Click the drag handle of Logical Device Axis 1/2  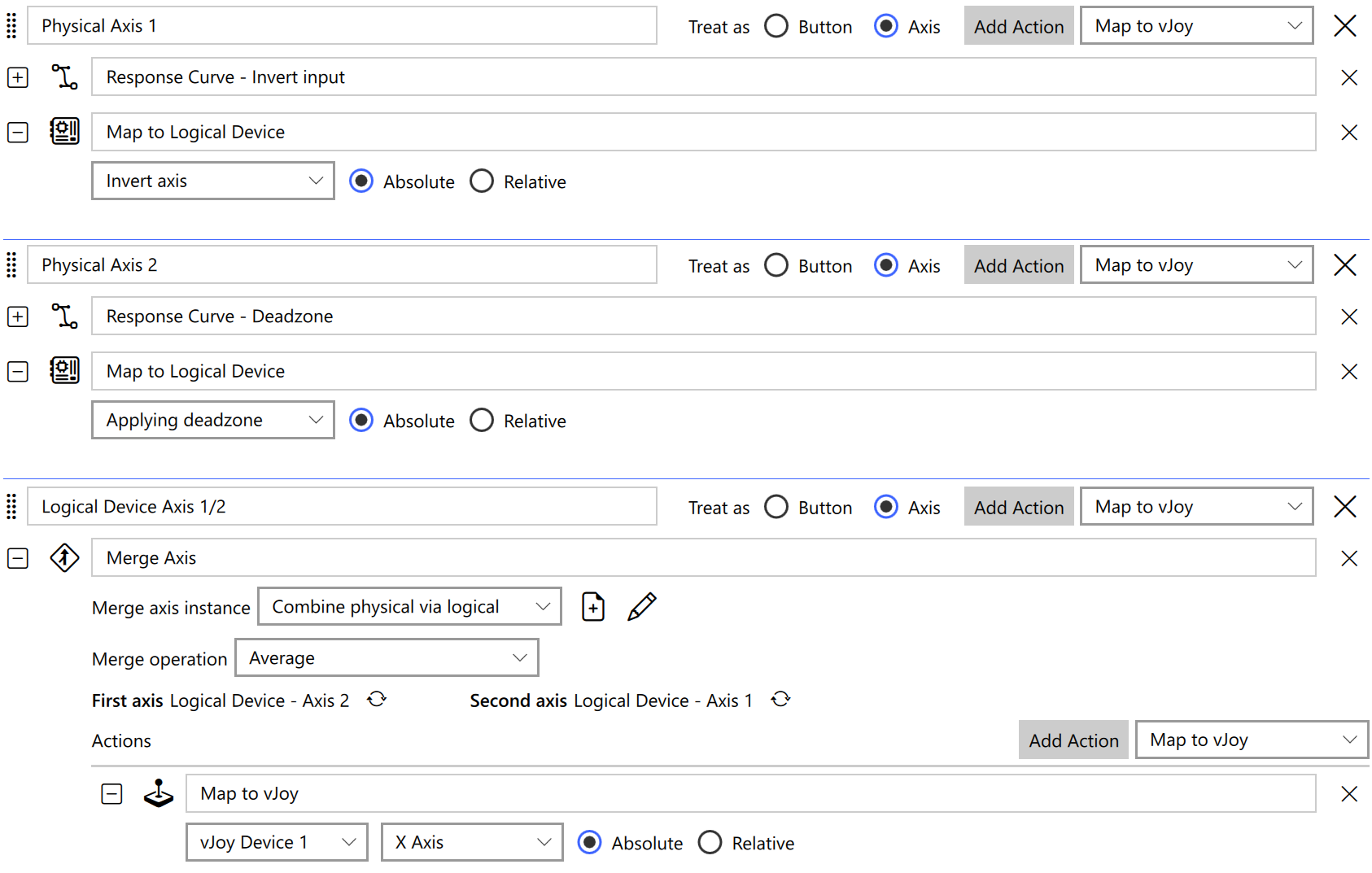click(11, 506)
